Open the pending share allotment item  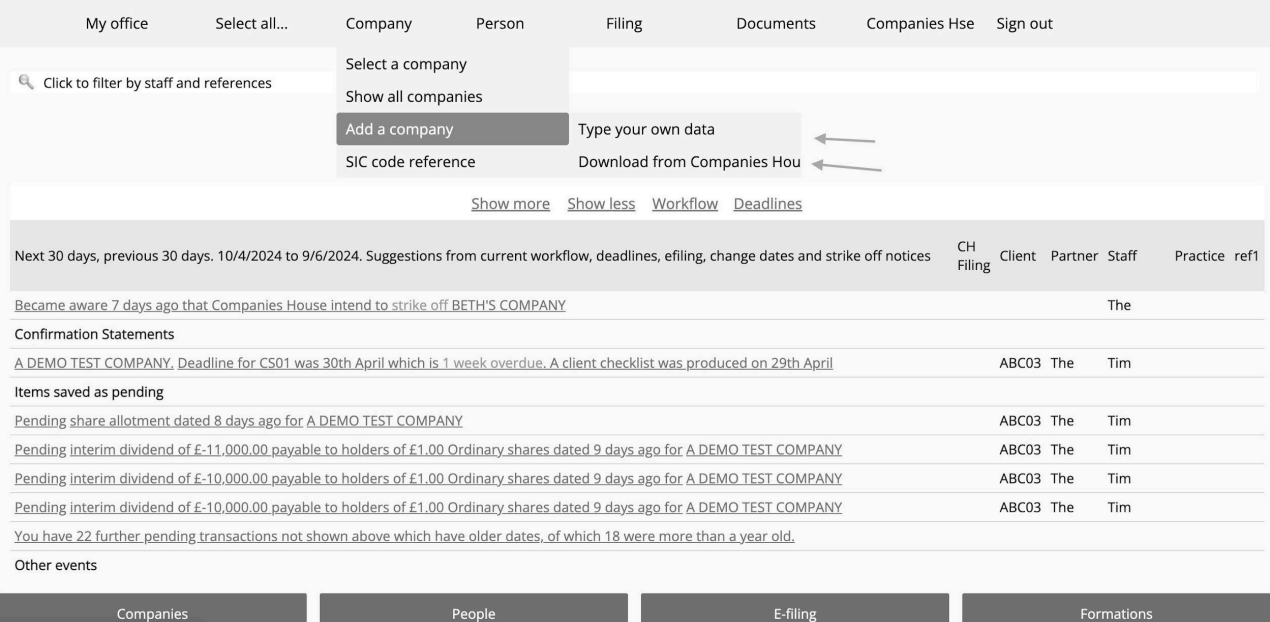point(238,421)
